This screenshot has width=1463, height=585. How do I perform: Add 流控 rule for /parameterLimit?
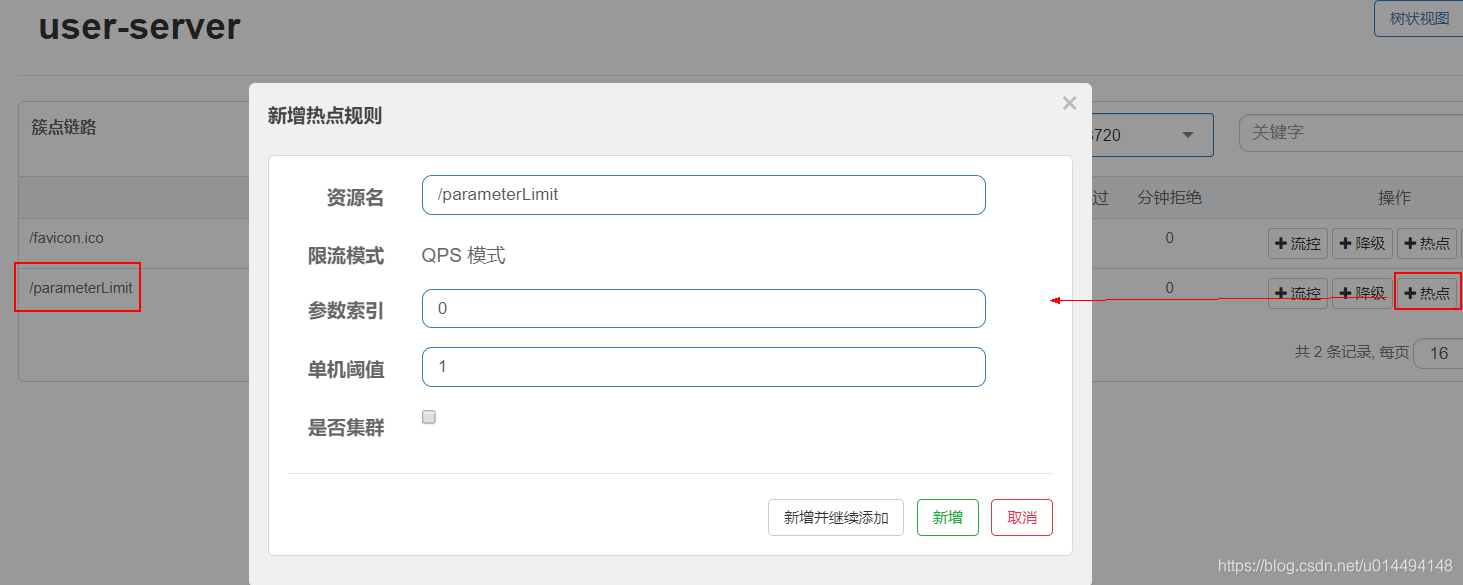[1297, 293]
